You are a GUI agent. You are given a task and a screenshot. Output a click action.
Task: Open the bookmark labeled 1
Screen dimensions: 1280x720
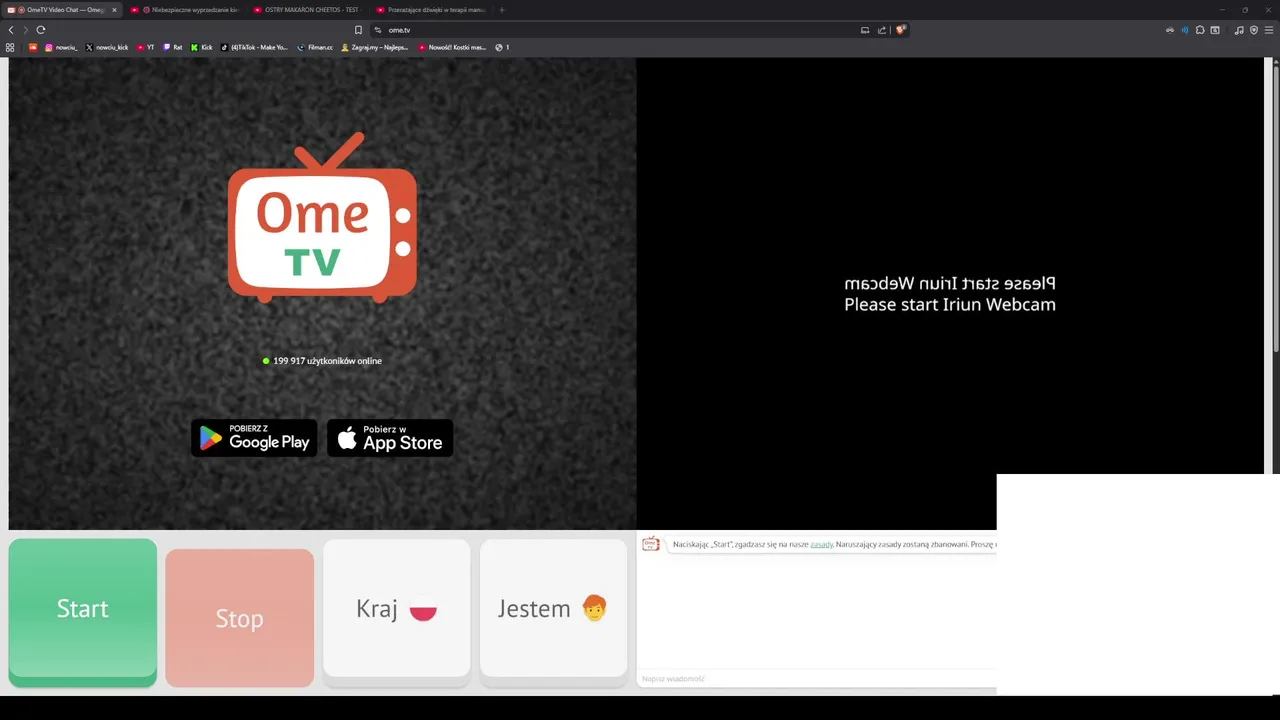[502, 47]
